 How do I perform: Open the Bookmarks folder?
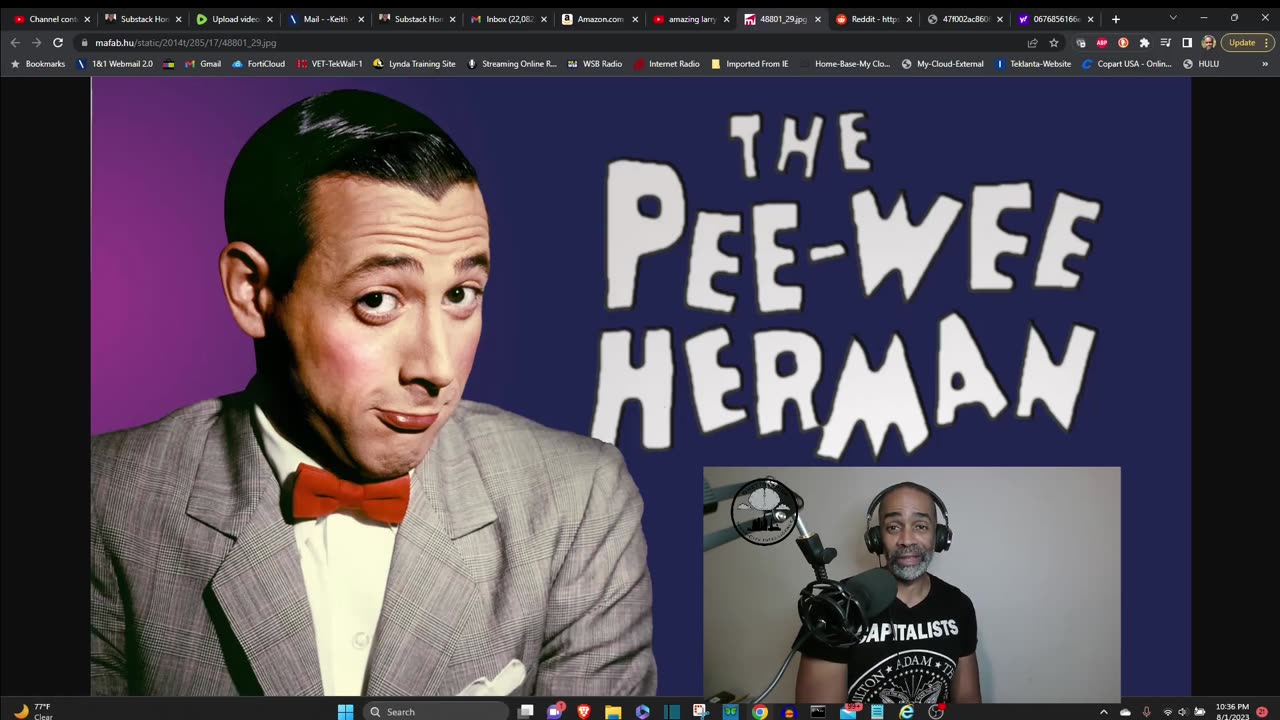(x=37, y=64)
